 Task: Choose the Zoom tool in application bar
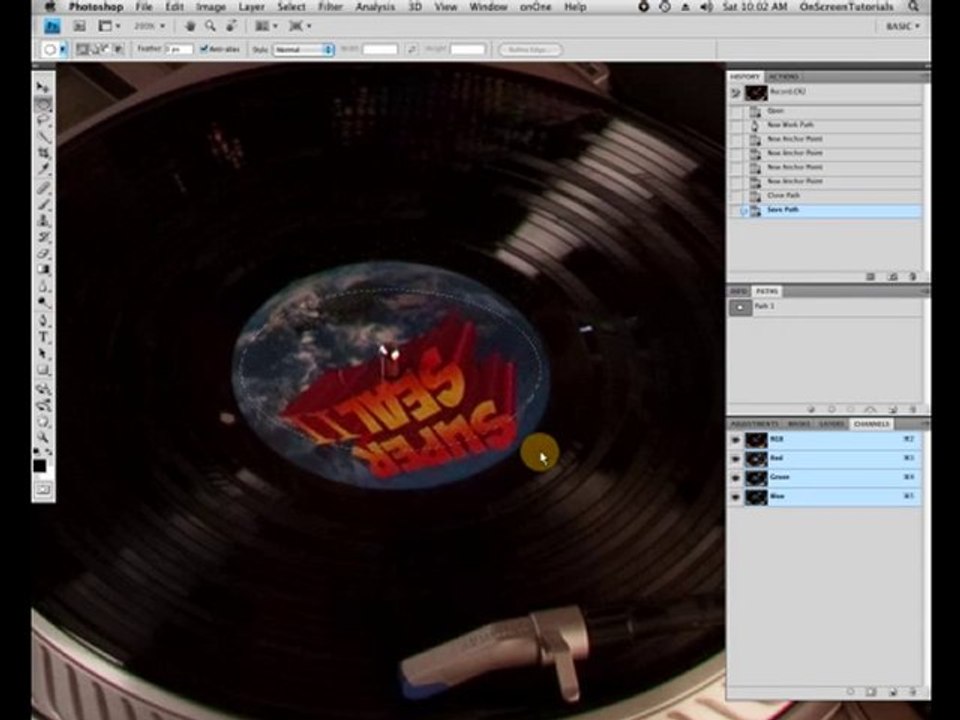pos(210,26)
